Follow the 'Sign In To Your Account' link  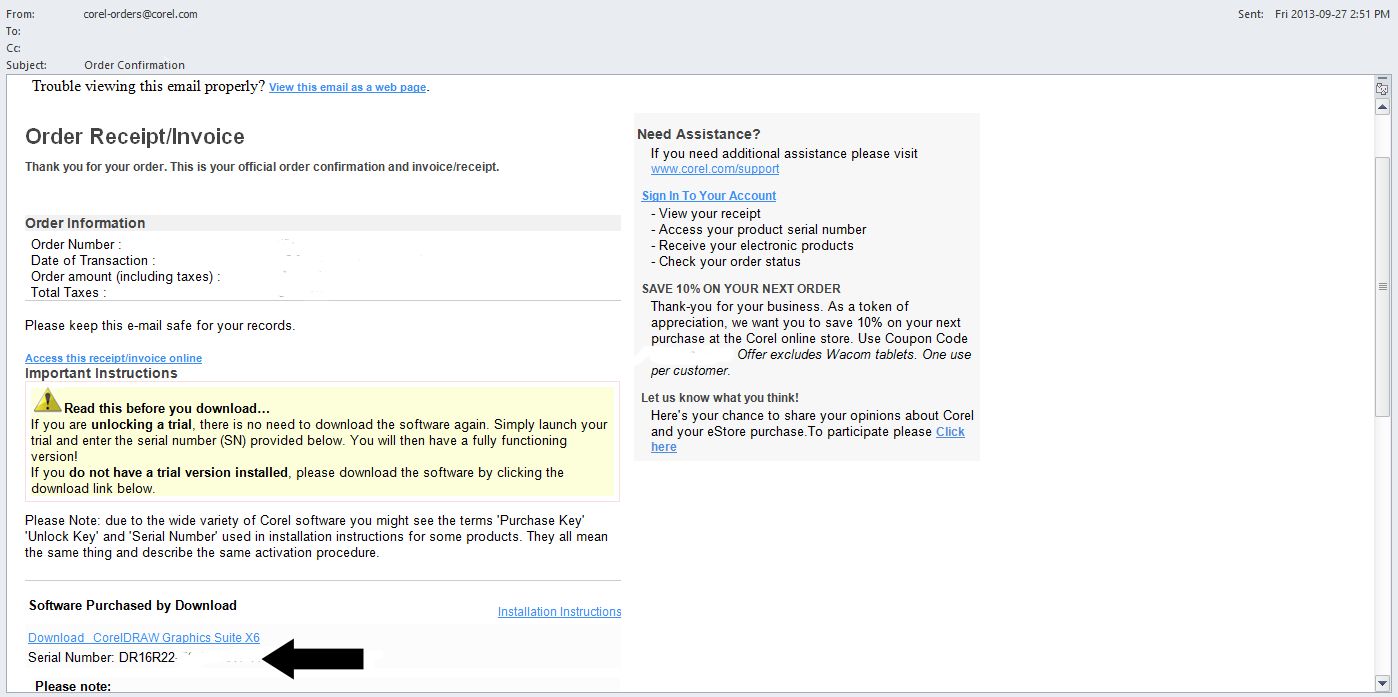[709, 196]
